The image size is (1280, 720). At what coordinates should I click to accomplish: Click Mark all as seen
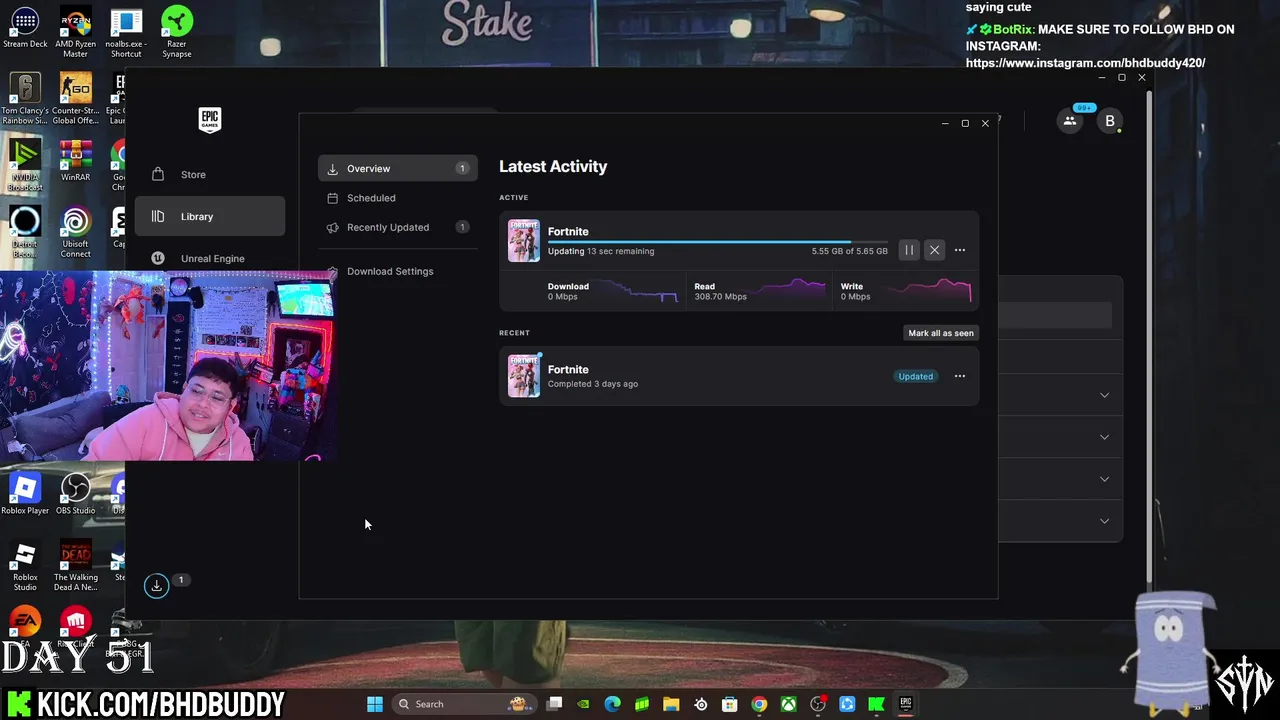pyautogui.click(x=940, y=333)
